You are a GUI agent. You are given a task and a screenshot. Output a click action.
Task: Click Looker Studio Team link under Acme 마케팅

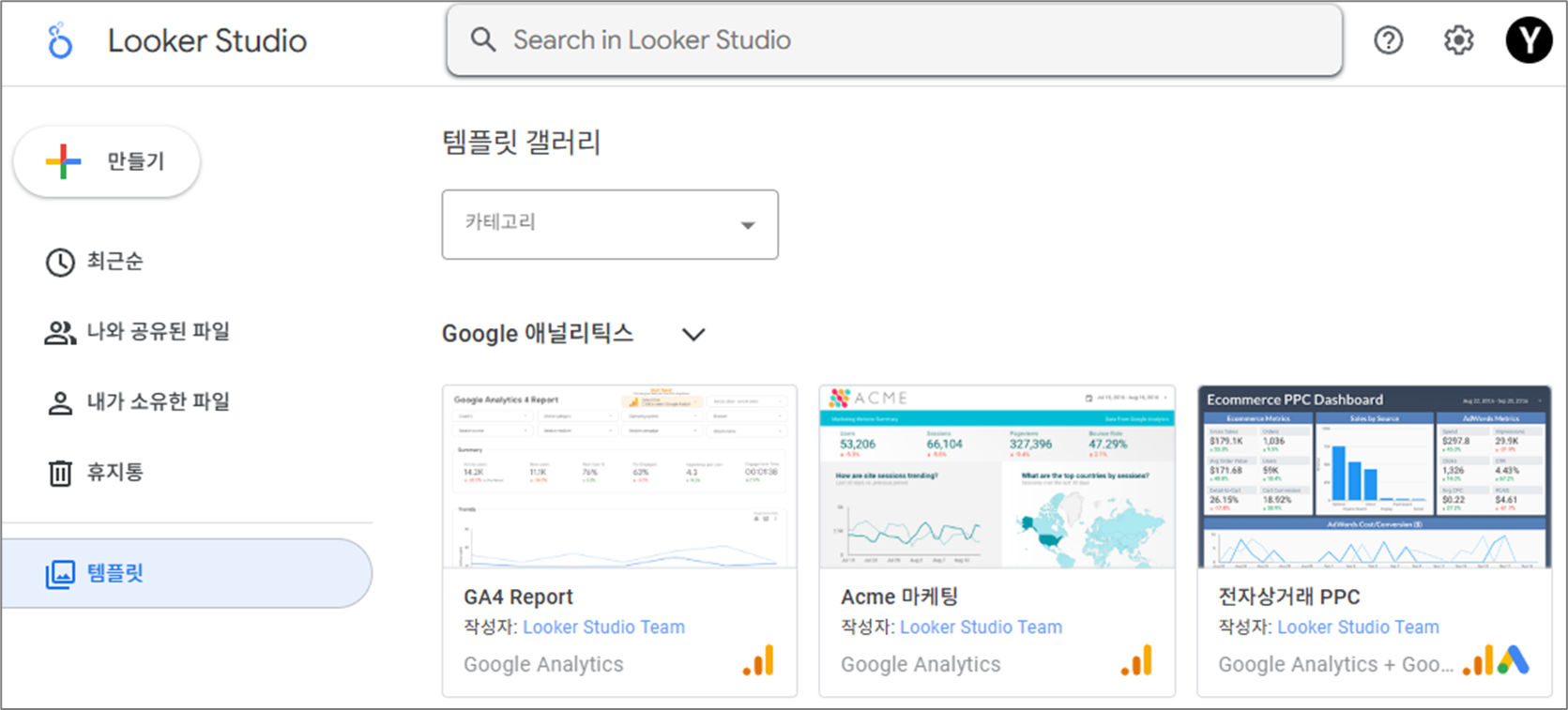tap(981, 627)
